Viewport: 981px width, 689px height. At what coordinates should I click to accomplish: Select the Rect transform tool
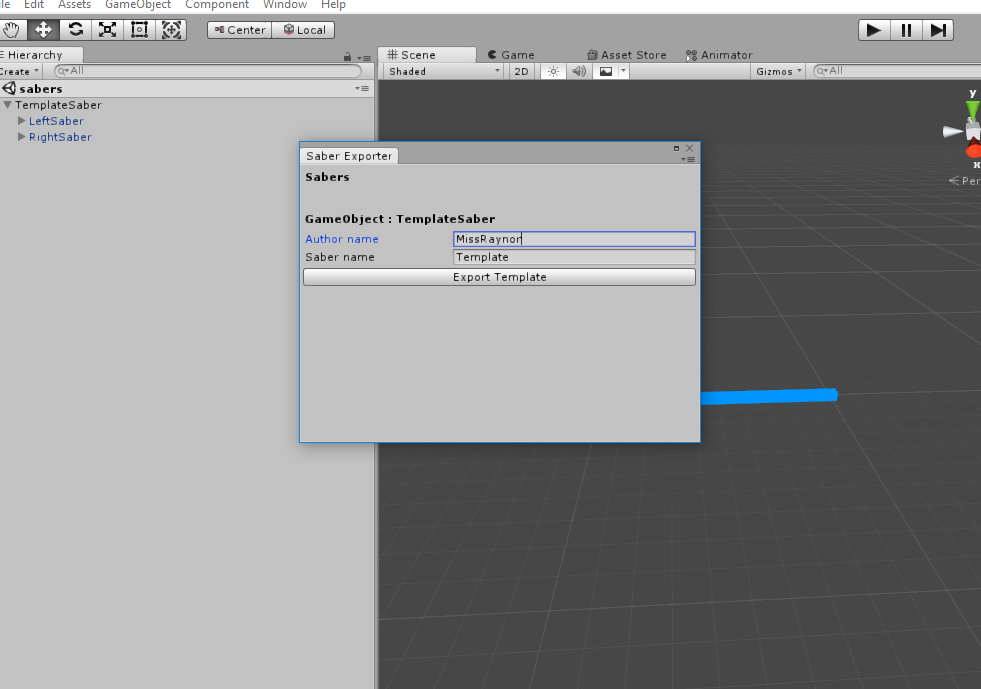[139, 29]
